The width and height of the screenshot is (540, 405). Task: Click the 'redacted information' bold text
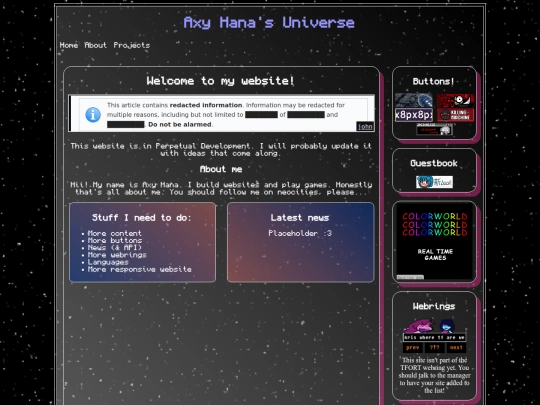pyautogui.click(x=206, y=105)
